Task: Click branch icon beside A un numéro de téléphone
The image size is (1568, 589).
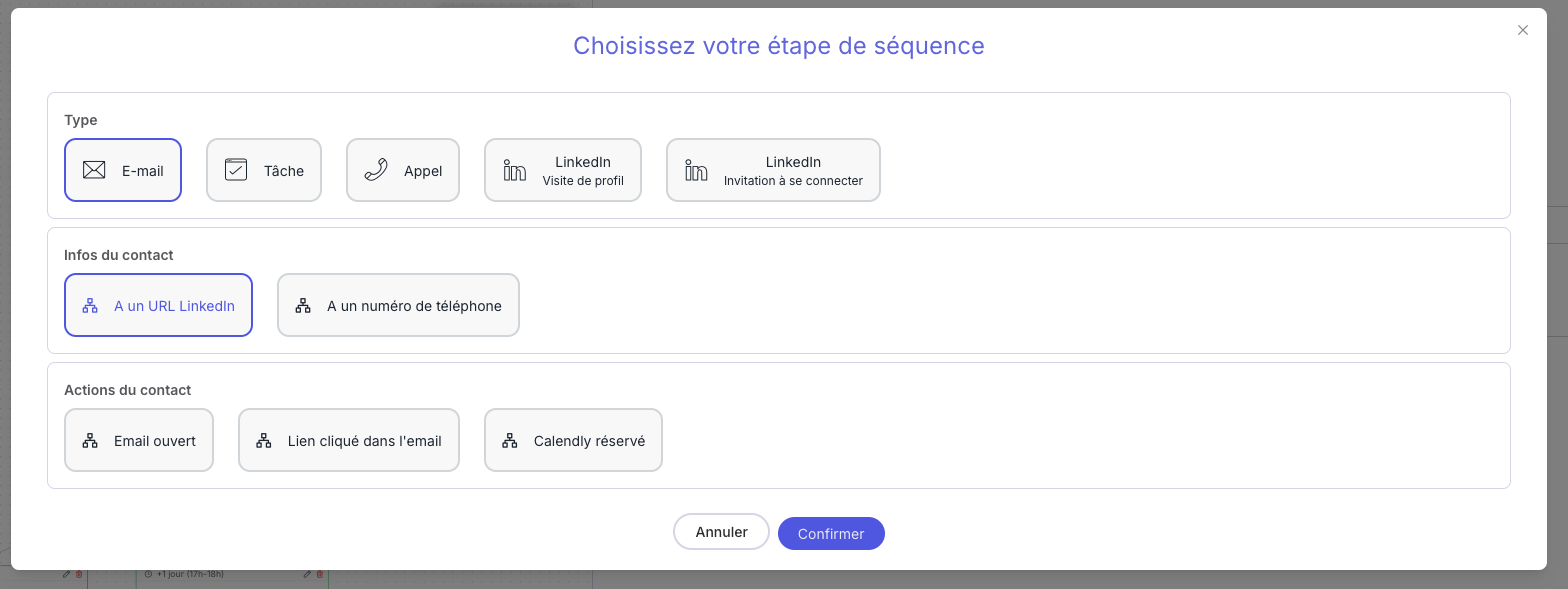Action: pos(303,306)
